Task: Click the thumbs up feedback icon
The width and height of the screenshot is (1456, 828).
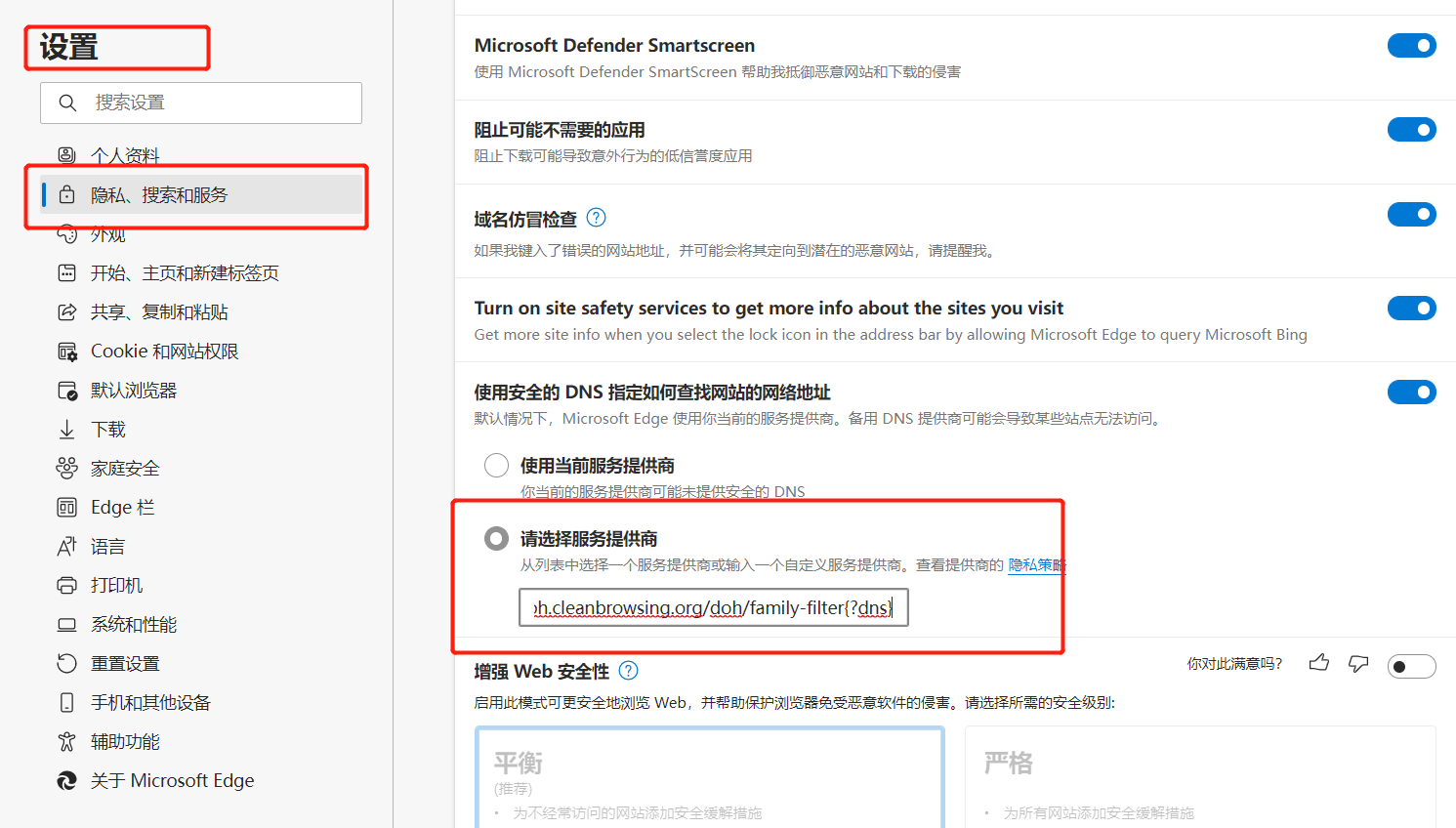Action: click(1319, 663)
